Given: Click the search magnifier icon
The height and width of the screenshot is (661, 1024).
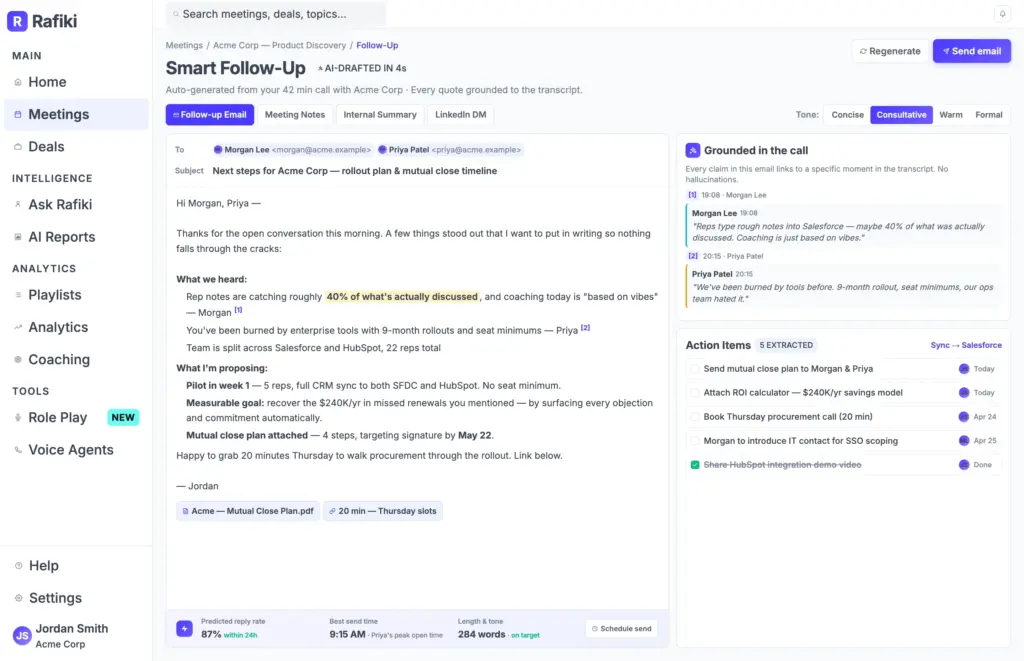Looking at the screenshot, I should (x=176, y=14).
